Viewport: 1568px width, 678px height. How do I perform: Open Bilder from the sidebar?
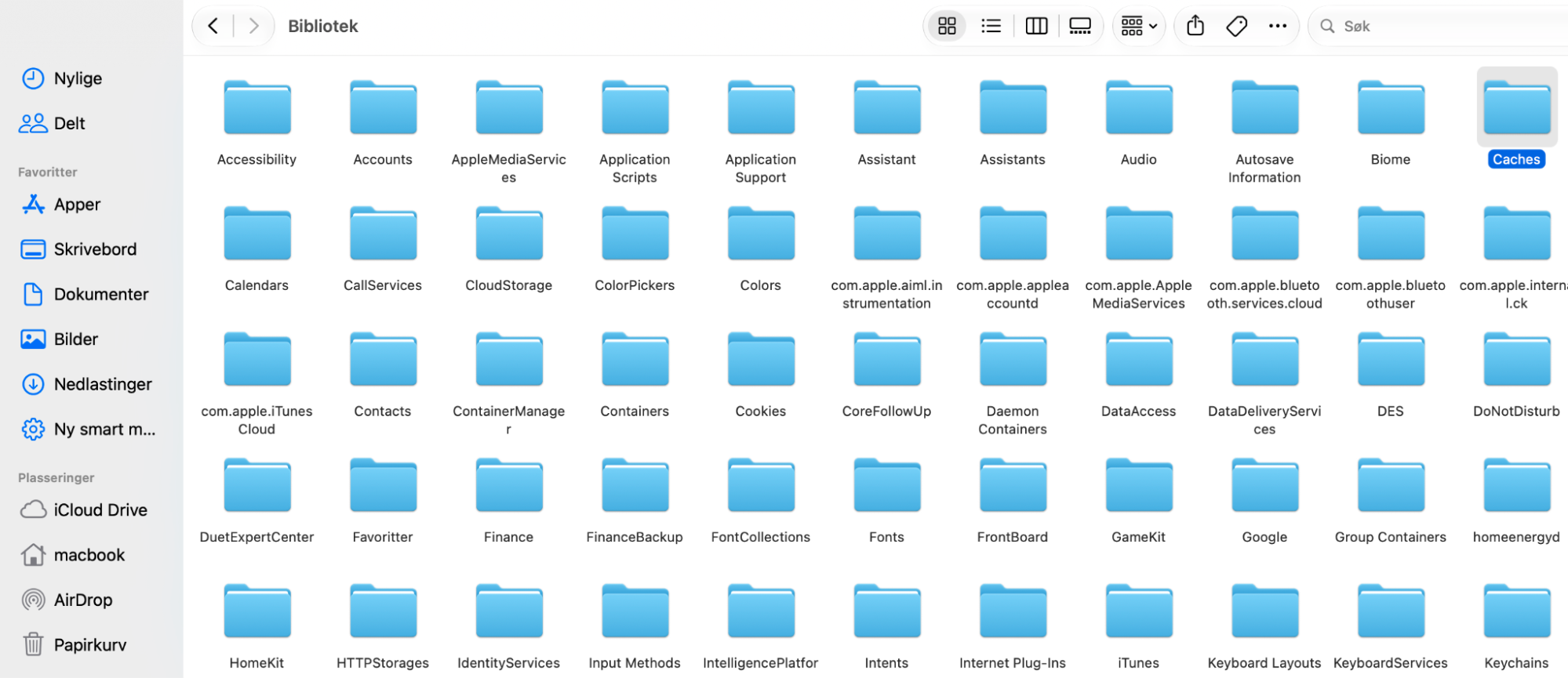click(92, 339)
